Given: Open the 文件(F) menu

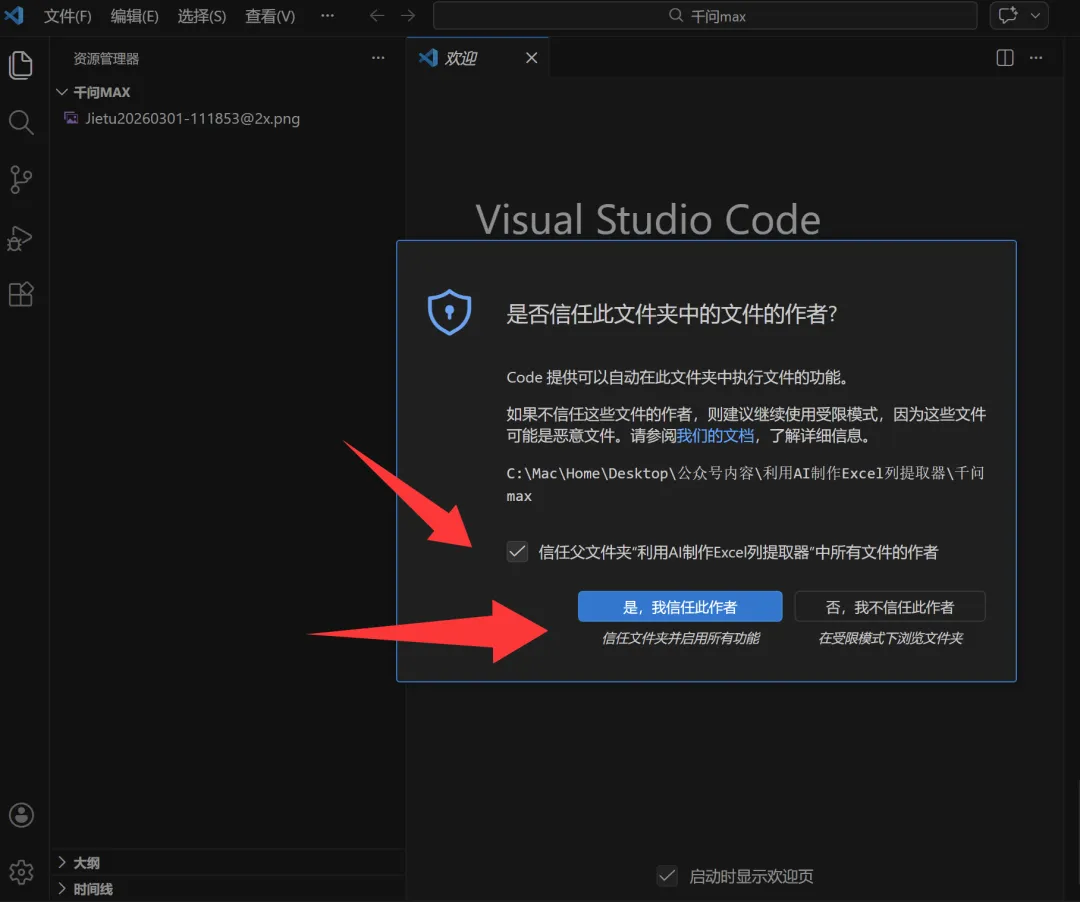Looking at the screenshot, I should click(x=68, y=16).
